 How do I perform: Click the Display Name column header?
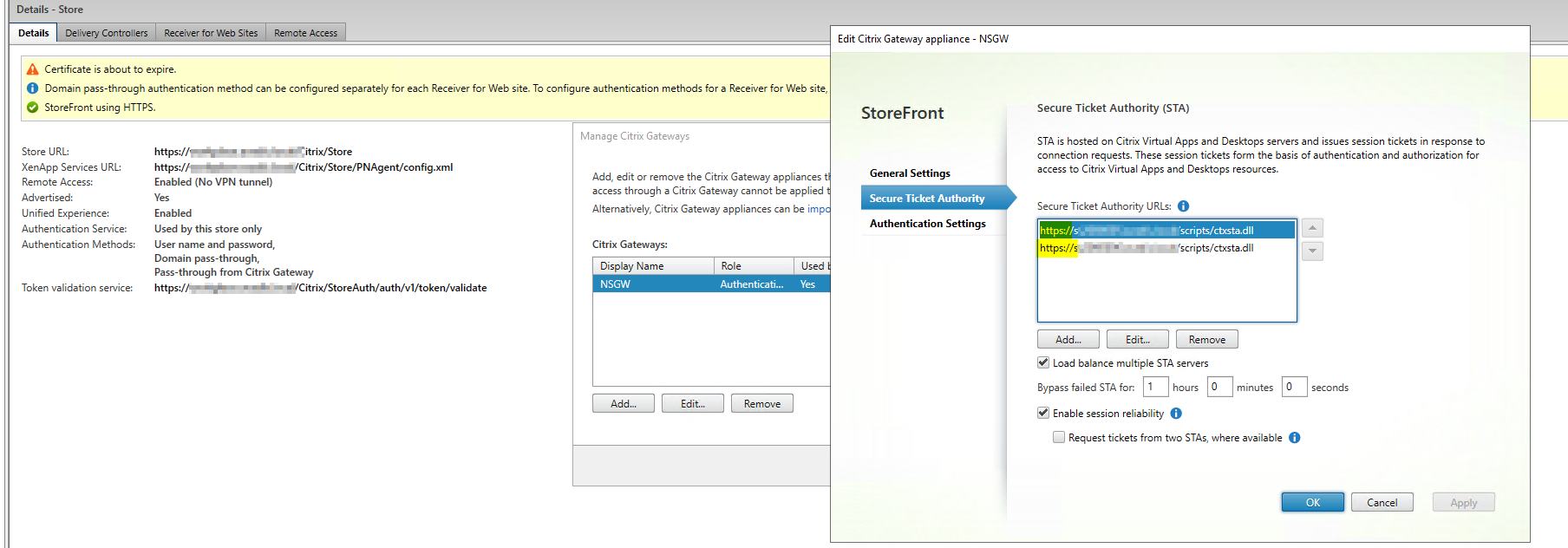653,266
